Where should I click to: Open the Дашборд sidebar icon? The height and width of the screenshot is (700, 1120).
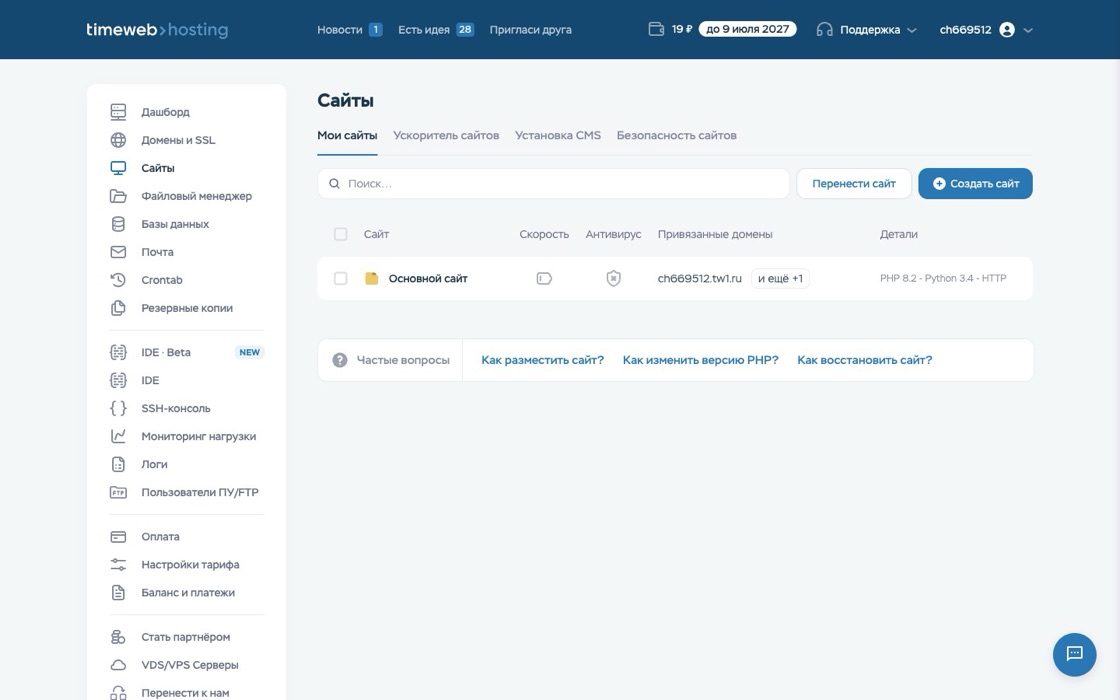119,112
